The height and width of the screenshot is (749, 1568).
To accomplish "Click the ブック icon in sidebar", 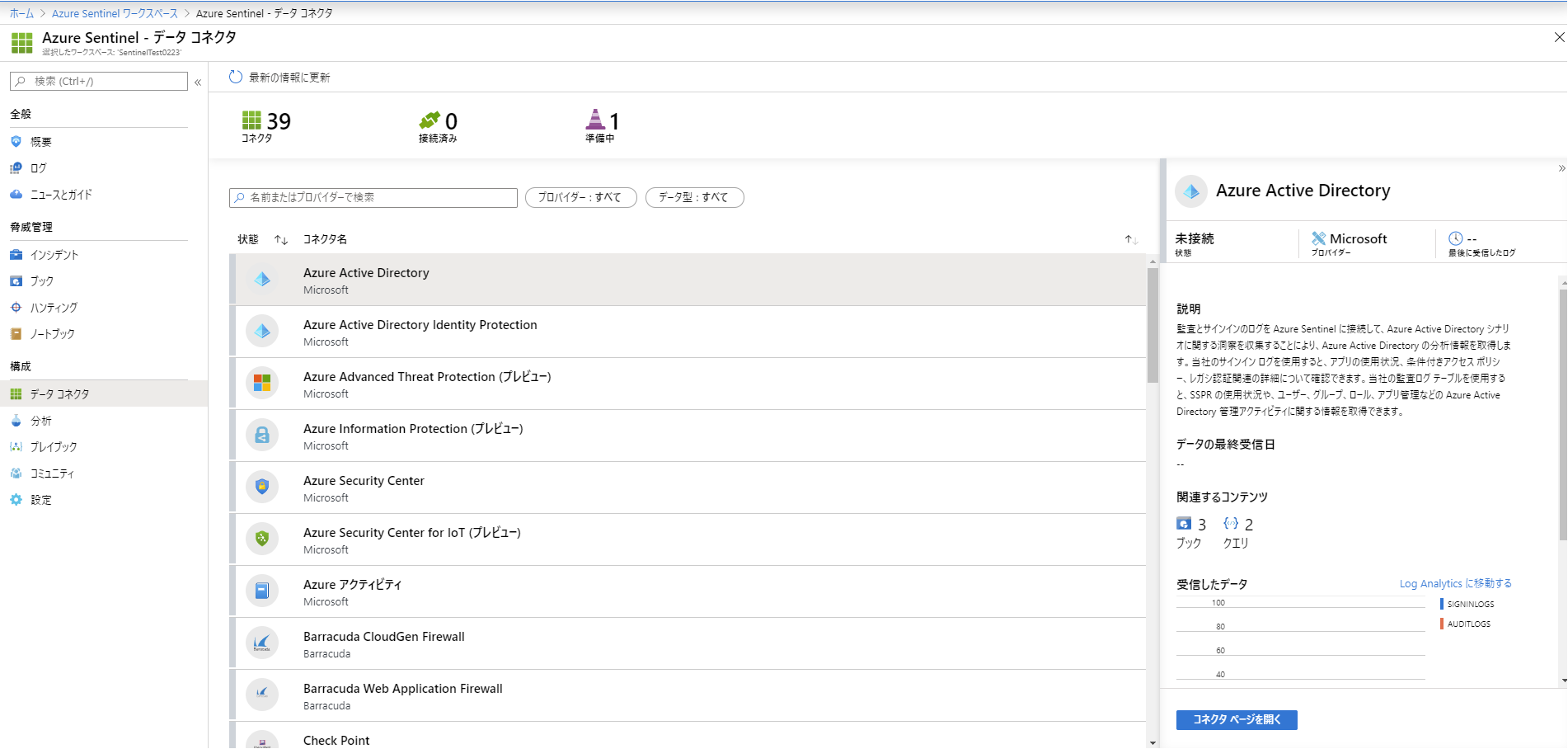I will click(x=16, y=281).
